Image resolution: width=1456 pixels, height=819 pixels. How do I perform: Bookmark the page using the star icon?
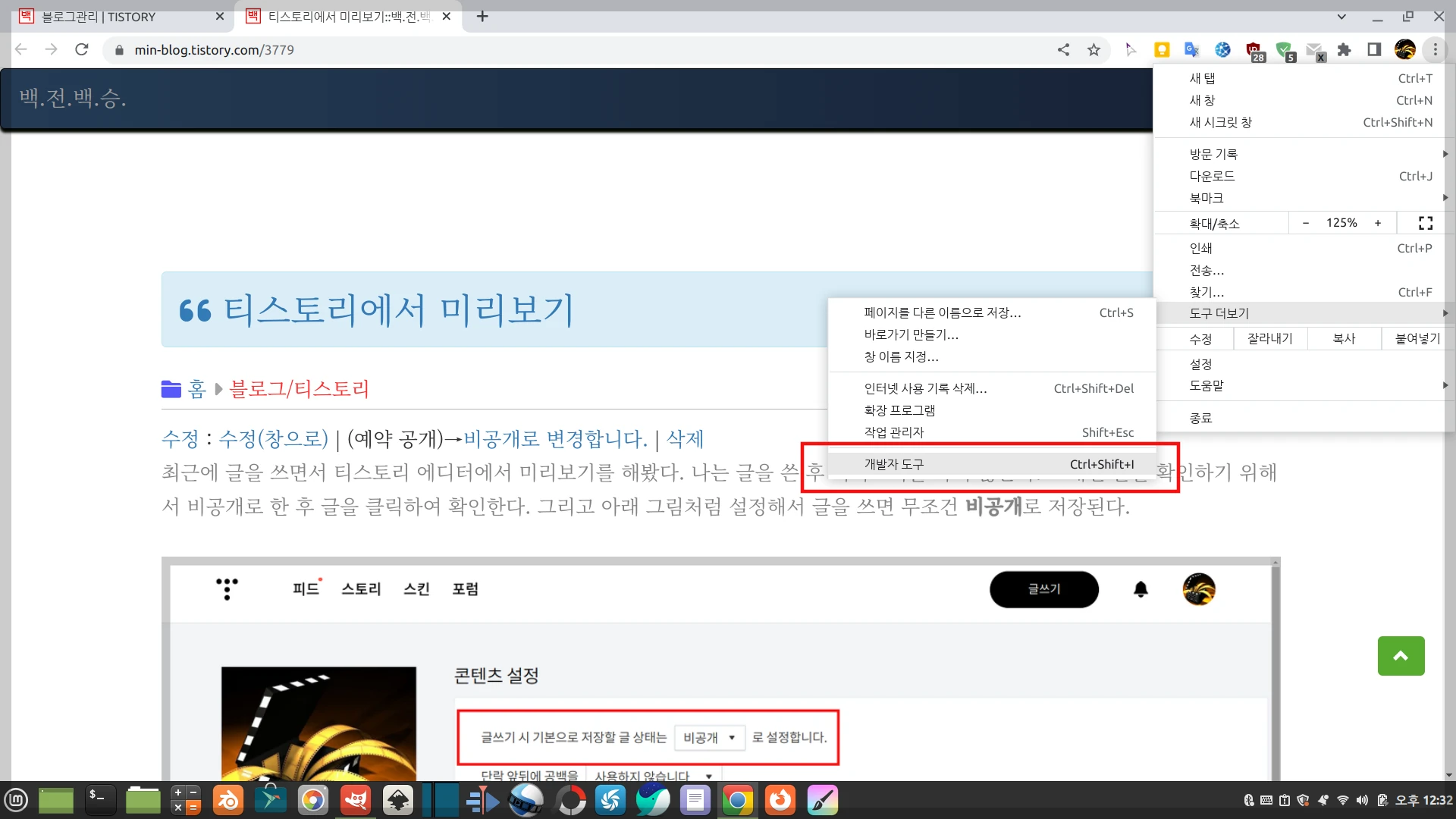(x=1094, y=50)
